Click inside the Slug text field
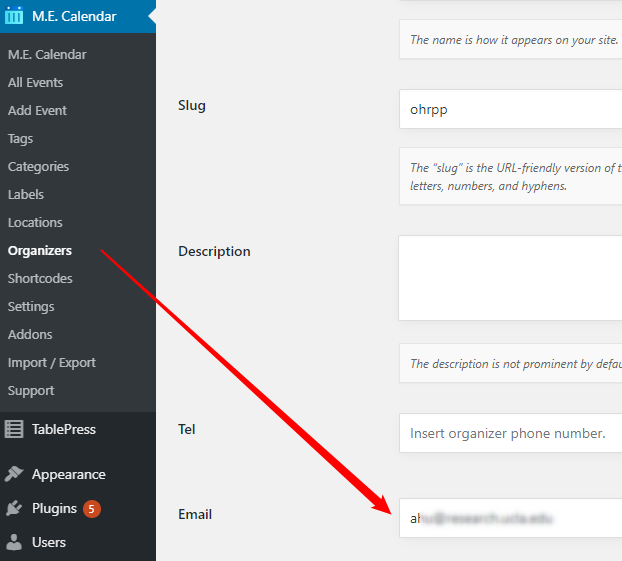The height and width of the screenshot is (561, 622). (510, 109)
